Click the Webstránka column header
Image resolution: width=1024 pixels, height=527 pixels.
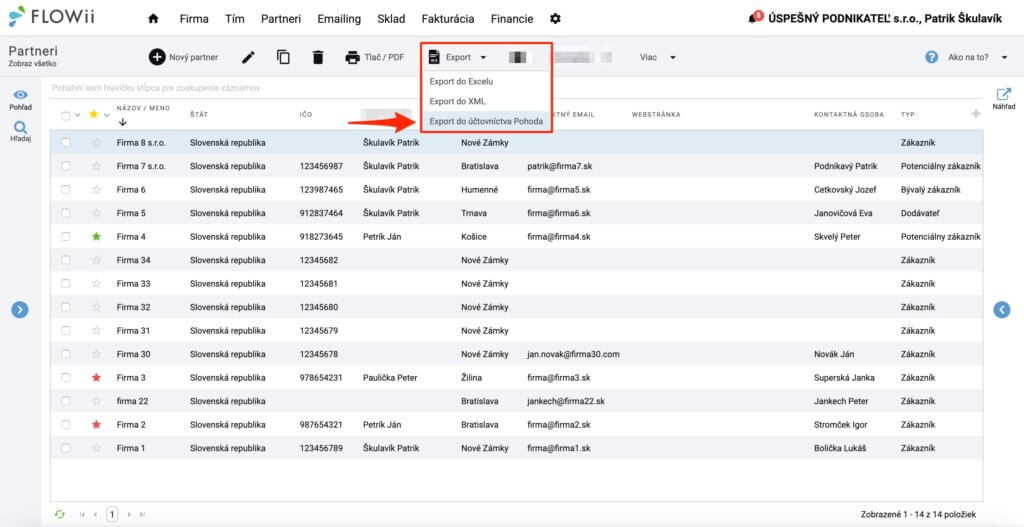coord(656,115)
